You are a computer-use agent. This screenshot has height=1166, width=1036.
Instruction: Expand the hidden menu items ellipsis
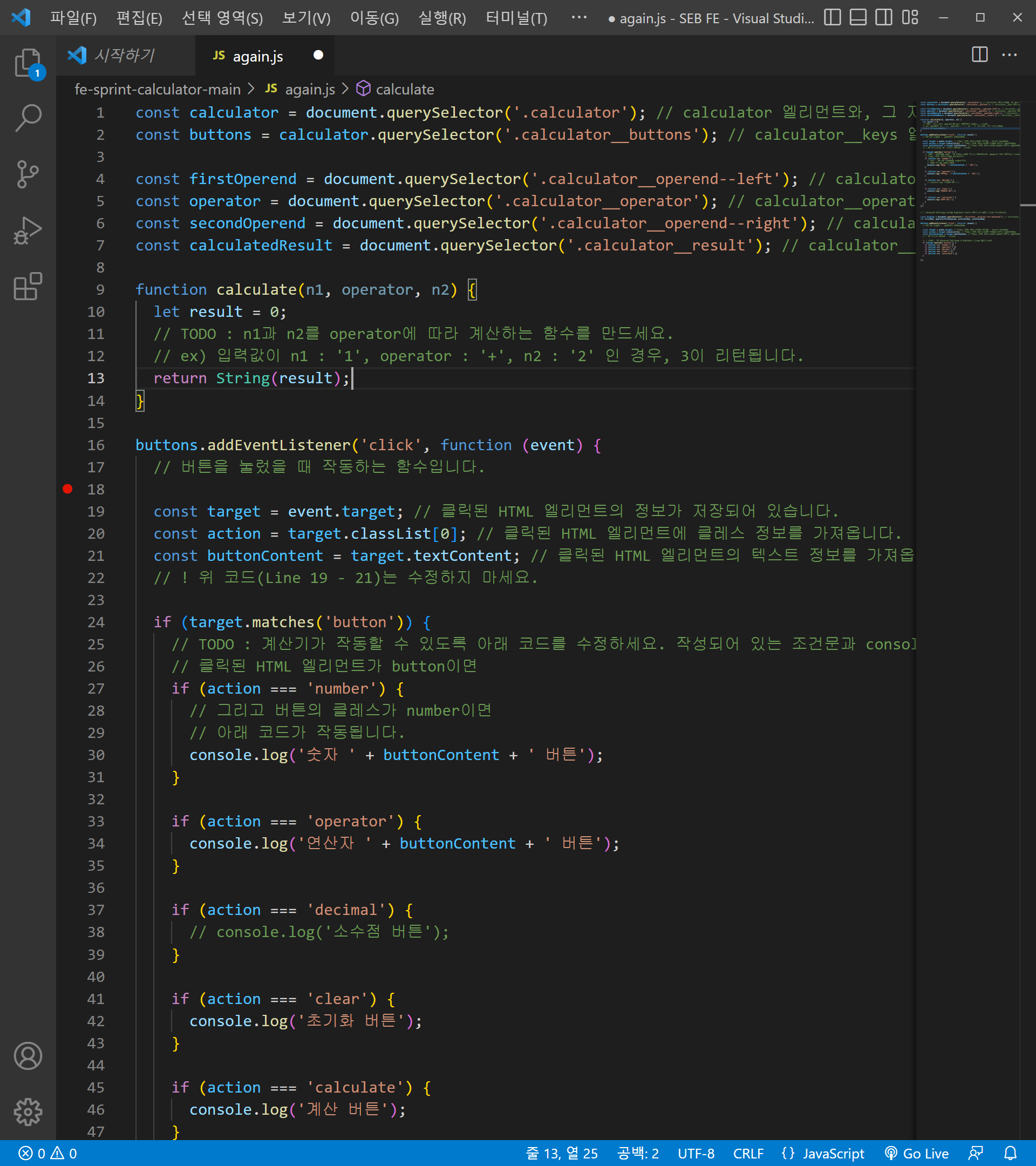click(579, 18)
